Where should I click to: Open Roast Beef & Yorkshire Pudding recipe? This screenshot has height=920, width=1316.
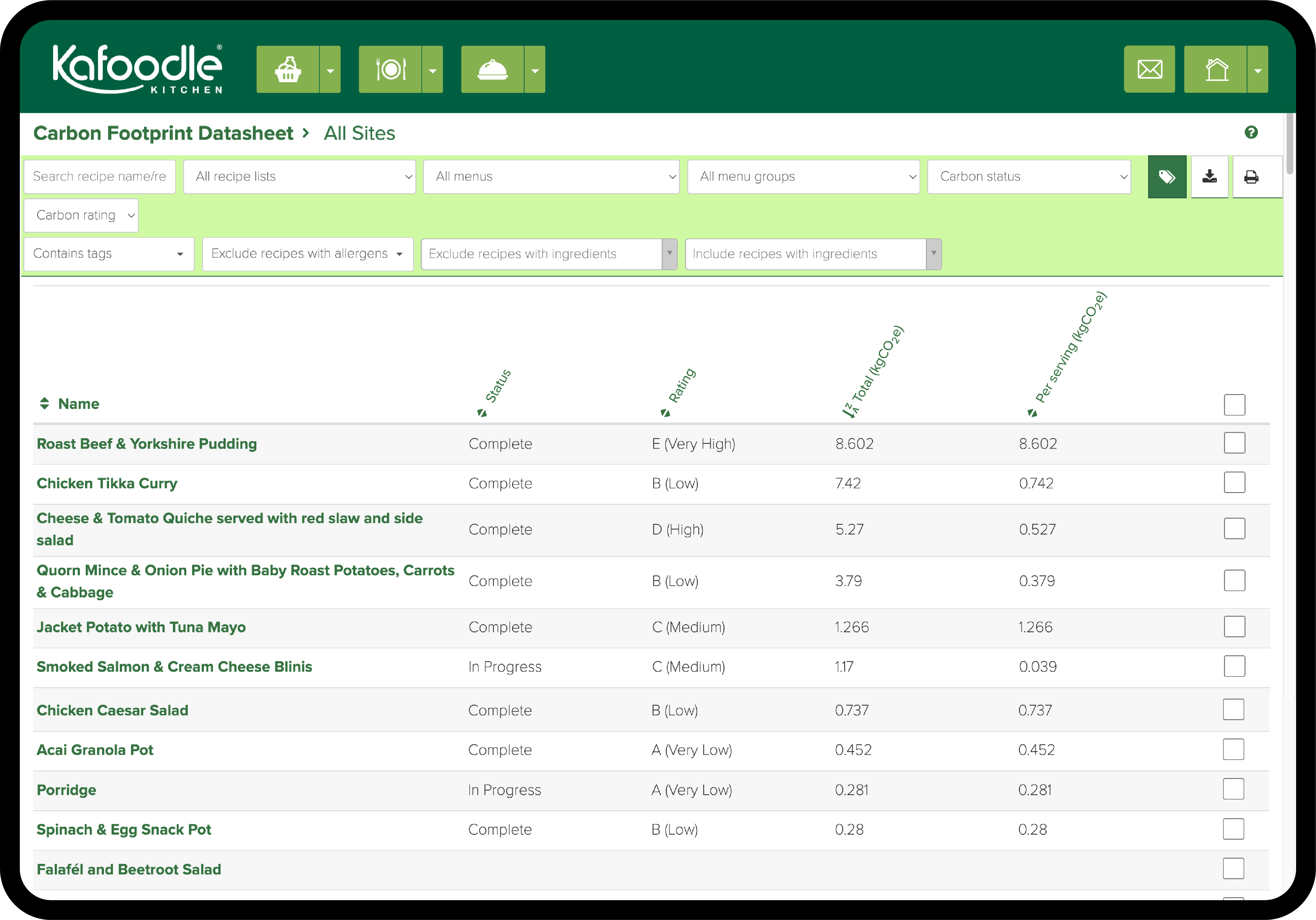[147, 443]
